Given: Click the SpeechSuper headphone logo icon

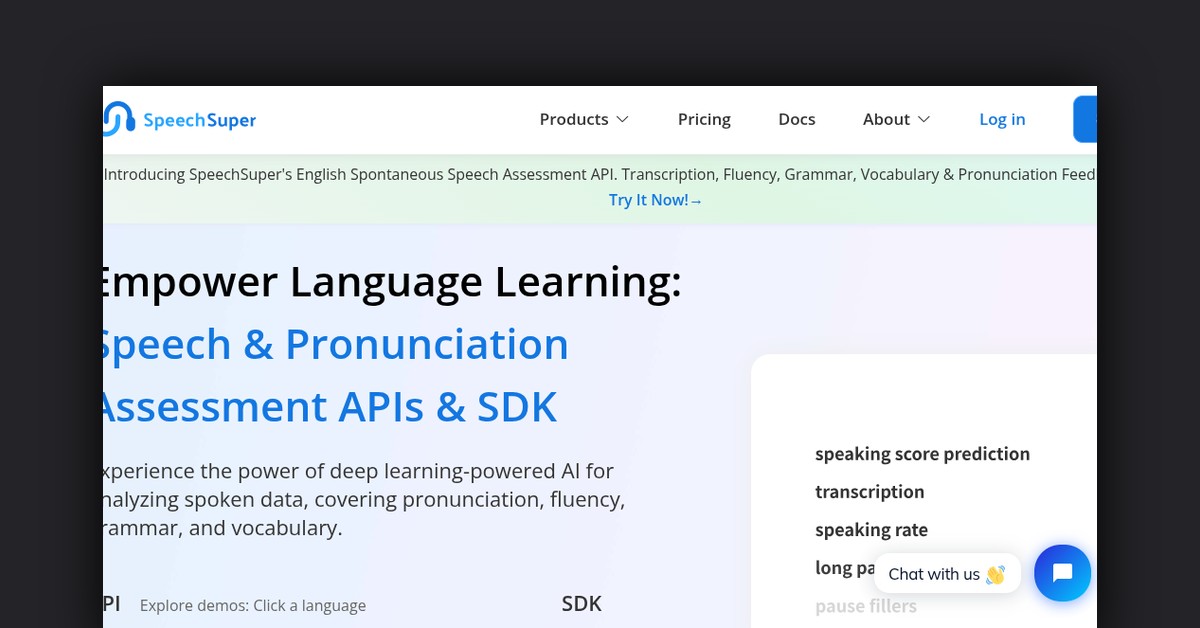Looking at the screenshot, I should (119, 119).
